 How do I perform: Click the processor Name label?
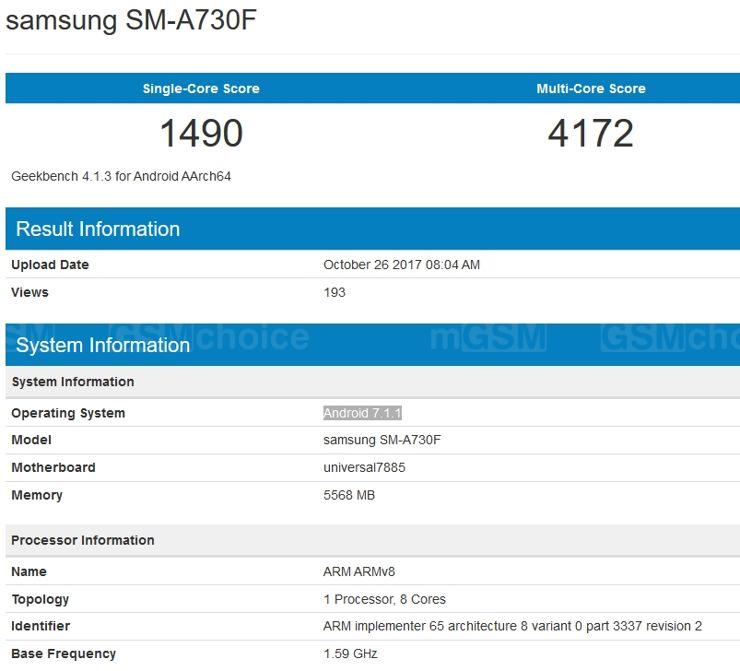click(29, 571)
